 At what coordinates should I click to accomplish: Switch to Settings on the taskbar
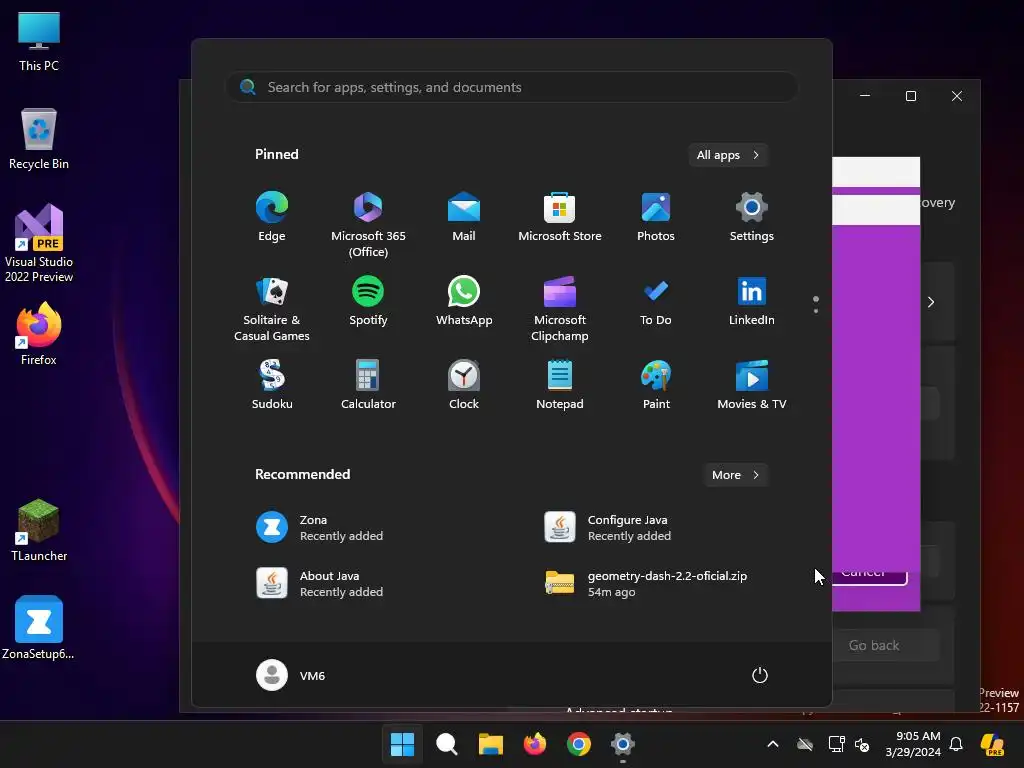click(x=623, y=744)
